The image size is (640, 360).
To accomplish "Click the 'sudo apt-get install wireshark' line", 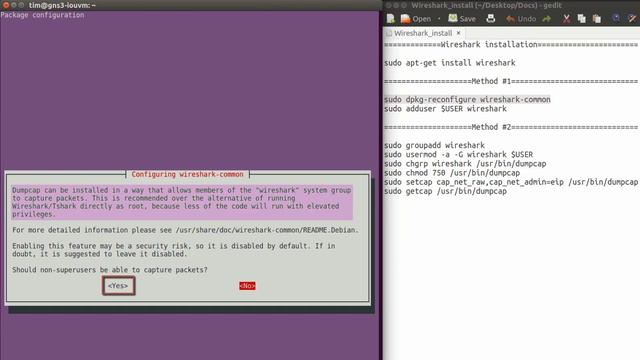I will tap(450, 63).
